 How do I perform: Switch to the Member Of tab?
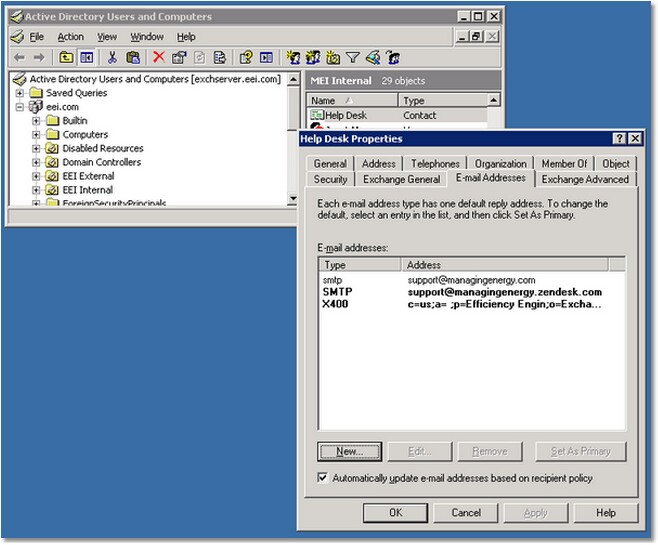click(564, 164)
